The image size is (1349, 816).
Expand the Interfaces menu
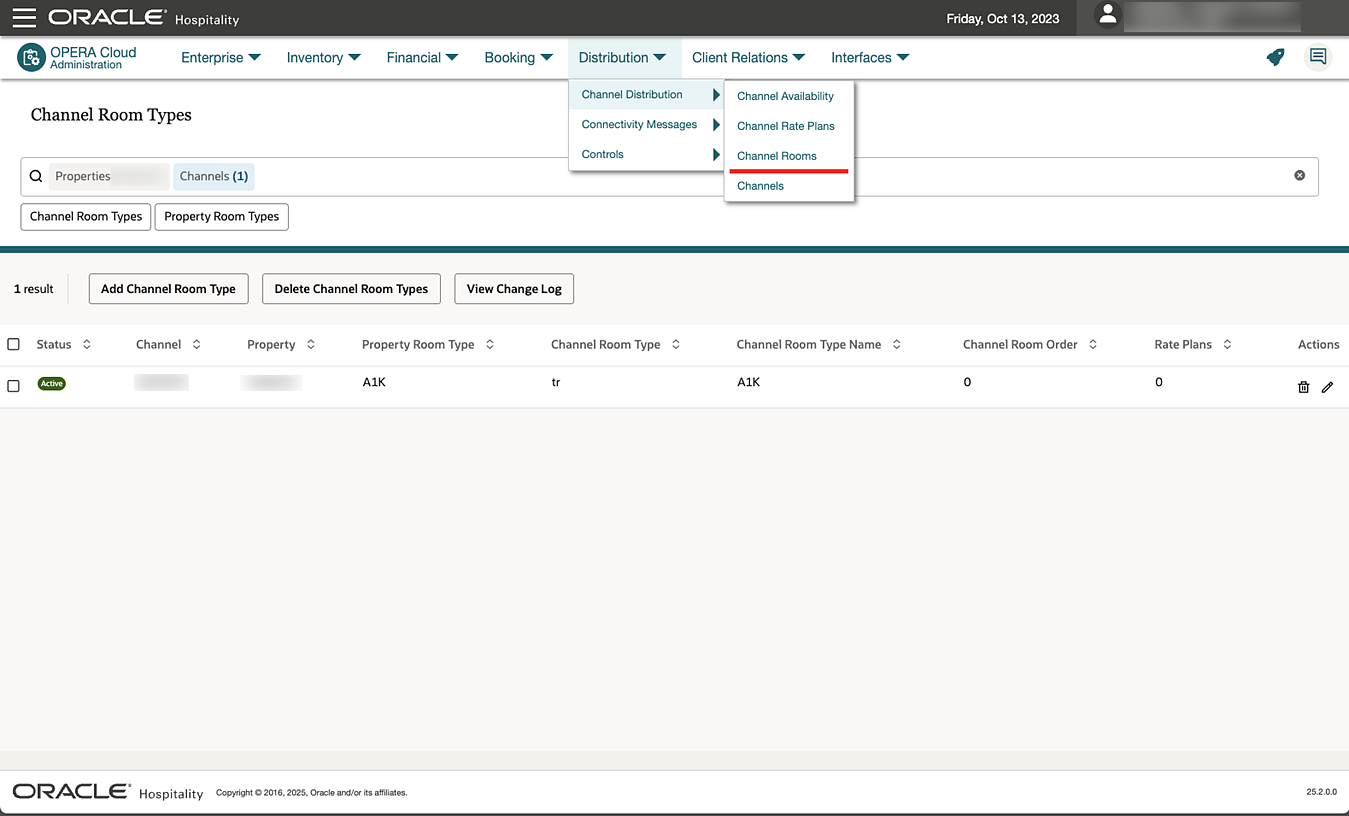[871, 57]
